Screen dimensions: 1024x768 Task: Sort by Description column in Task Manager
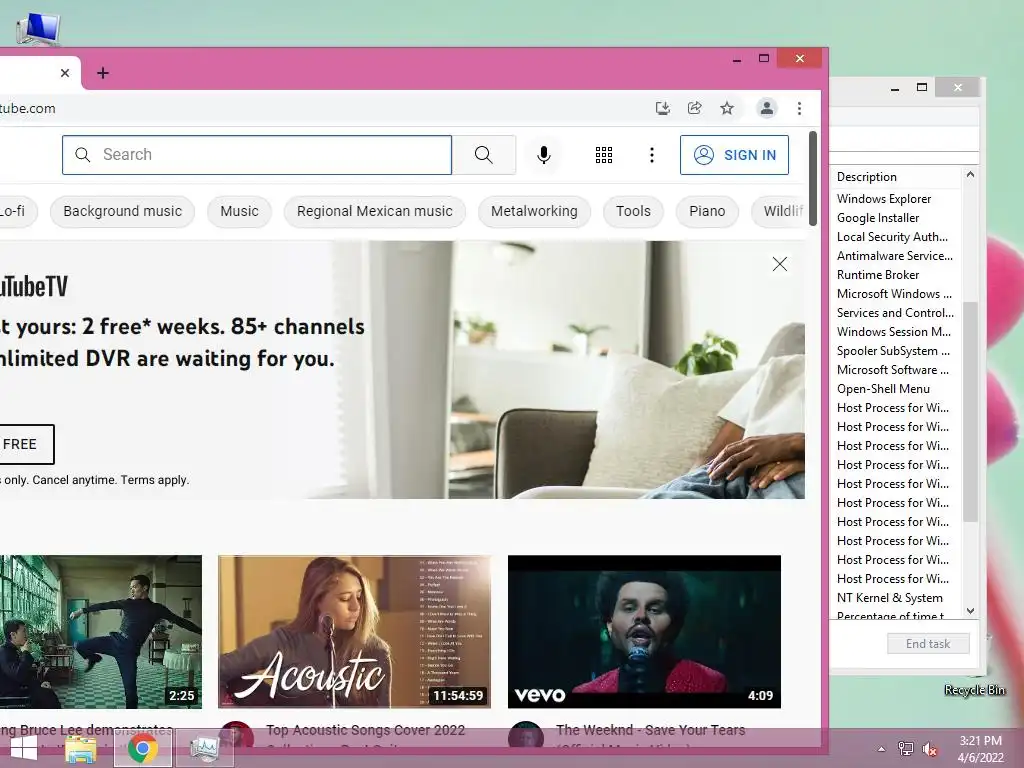[867, 177]
